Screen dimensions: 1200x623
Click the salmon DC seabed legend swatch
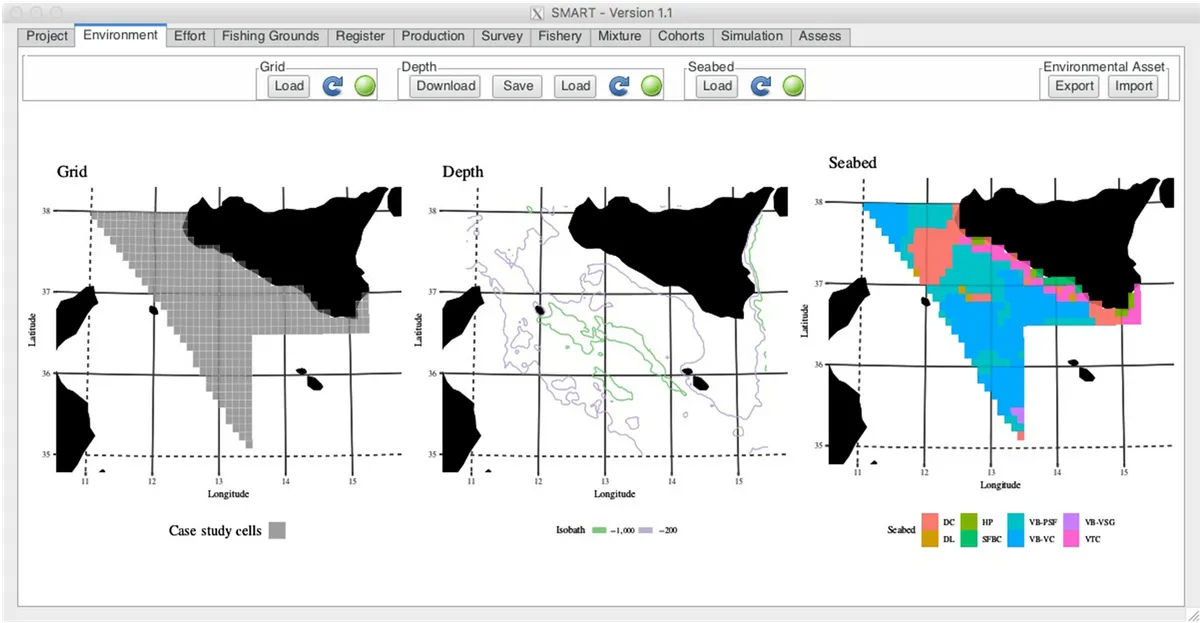[929, 522]
